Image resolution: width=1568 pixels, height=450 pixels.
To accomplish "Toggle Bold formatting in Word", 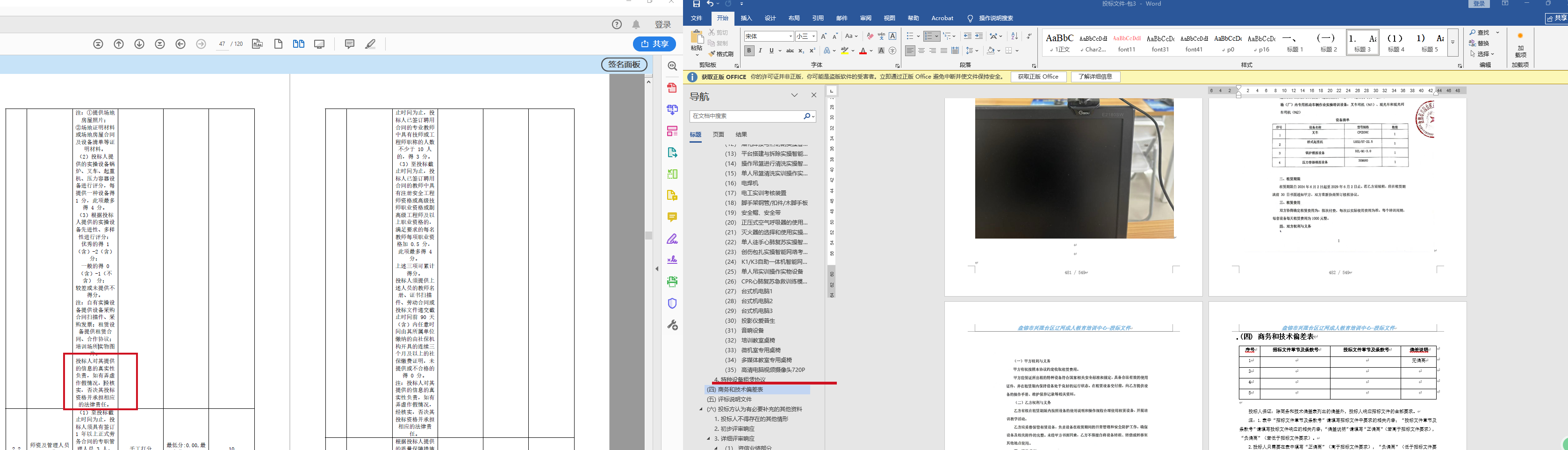I will 749,51.
